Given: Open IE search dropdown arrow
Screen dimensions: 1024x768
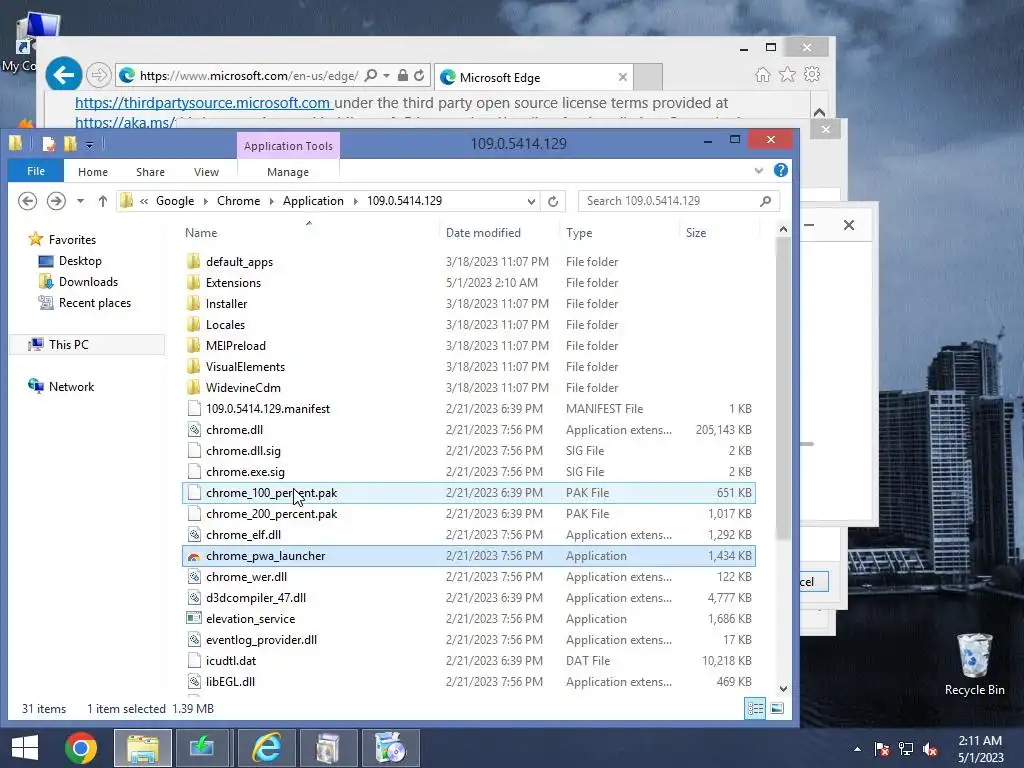Looking at the screenshot, I should [387, 76].
